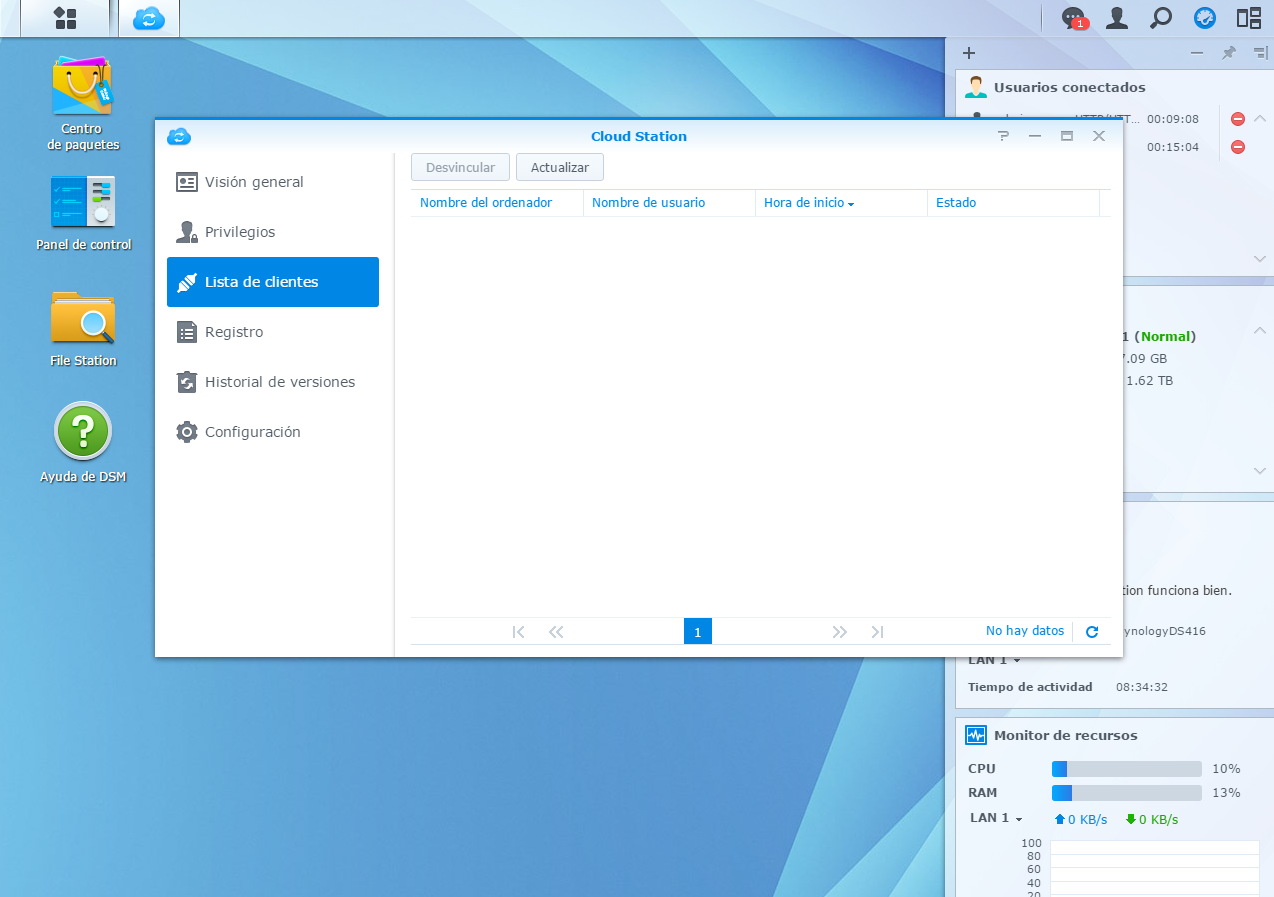The height and width of the screenshot is (897, 1274).
Task: Disconnect the user connected for 00:15:04
Action: point(1237,147)
